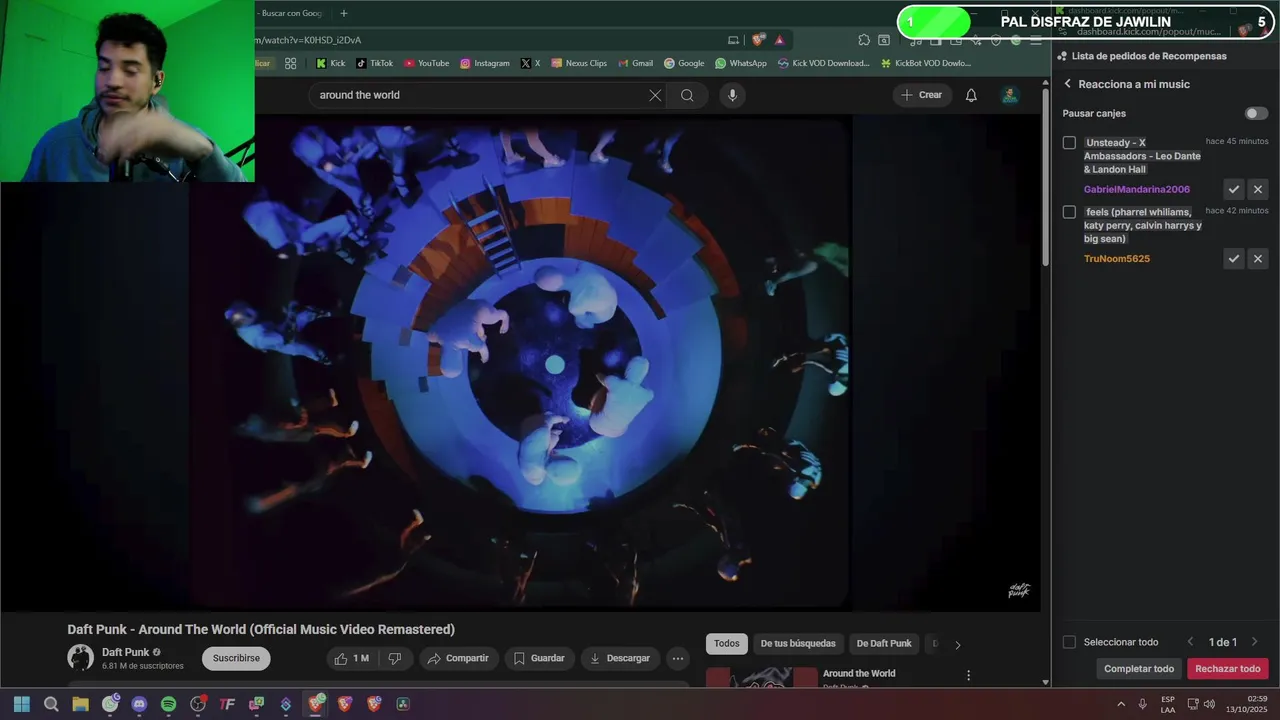Open Daft Punk channel avatar
This screenshot has height=720, width=1280.
(80, 657)
